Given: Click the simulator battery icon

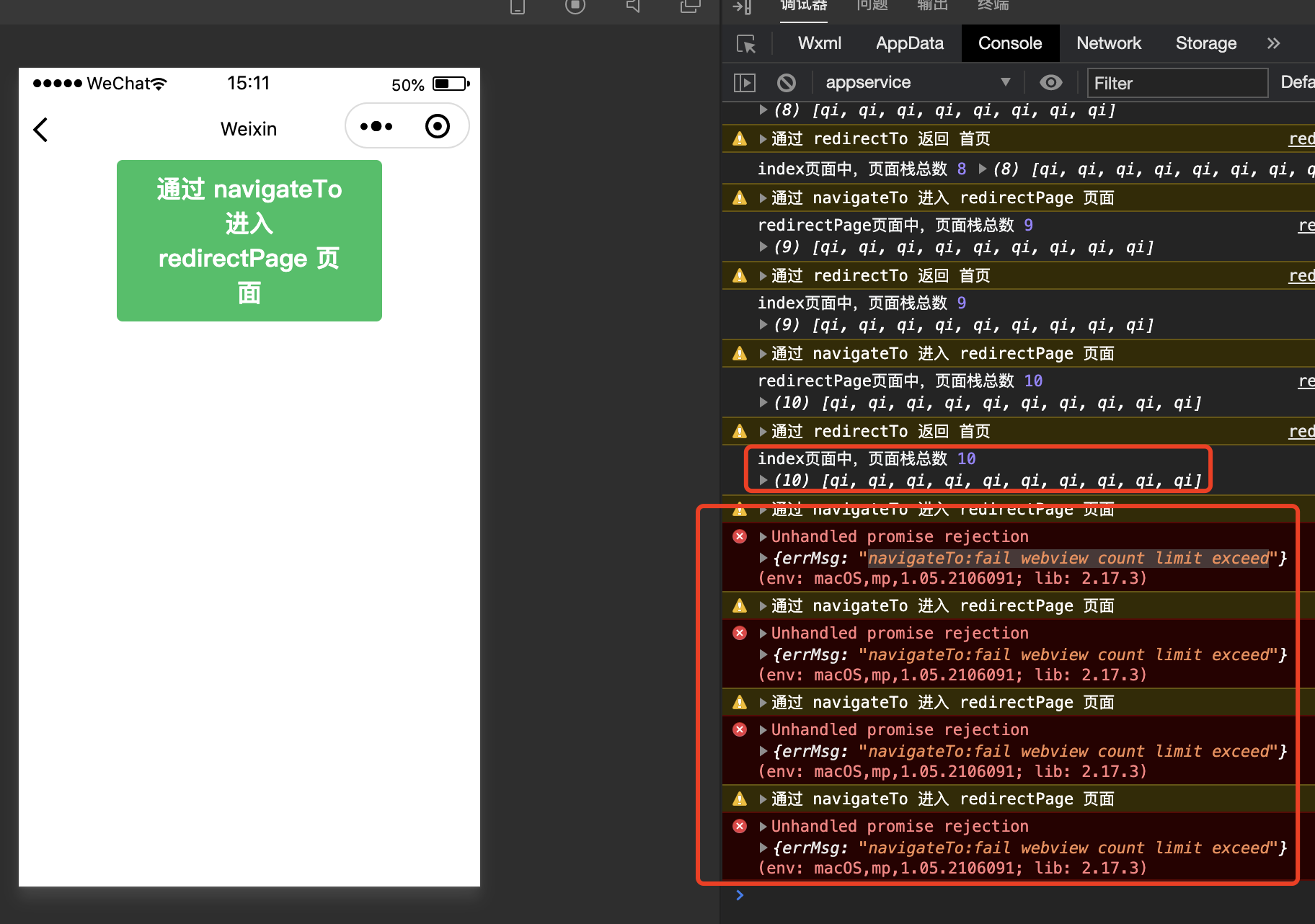Looking at the screenshot, I should tap(451, 84).
